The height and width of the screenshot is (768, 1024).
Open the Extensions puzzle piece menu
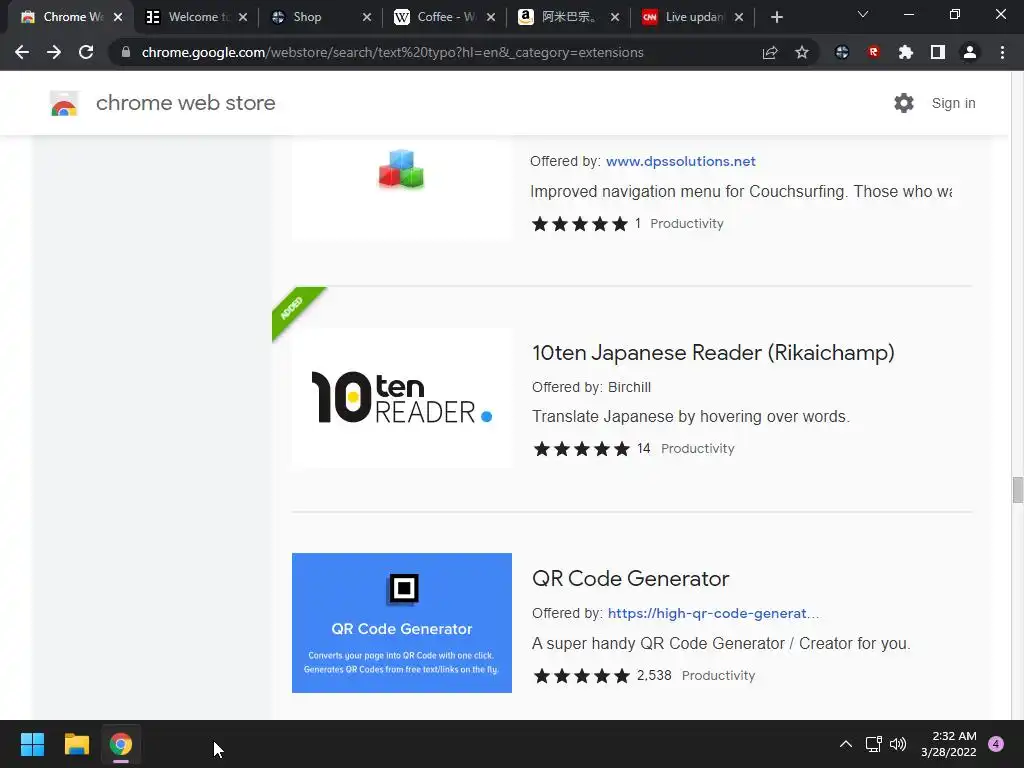point(906,52)
